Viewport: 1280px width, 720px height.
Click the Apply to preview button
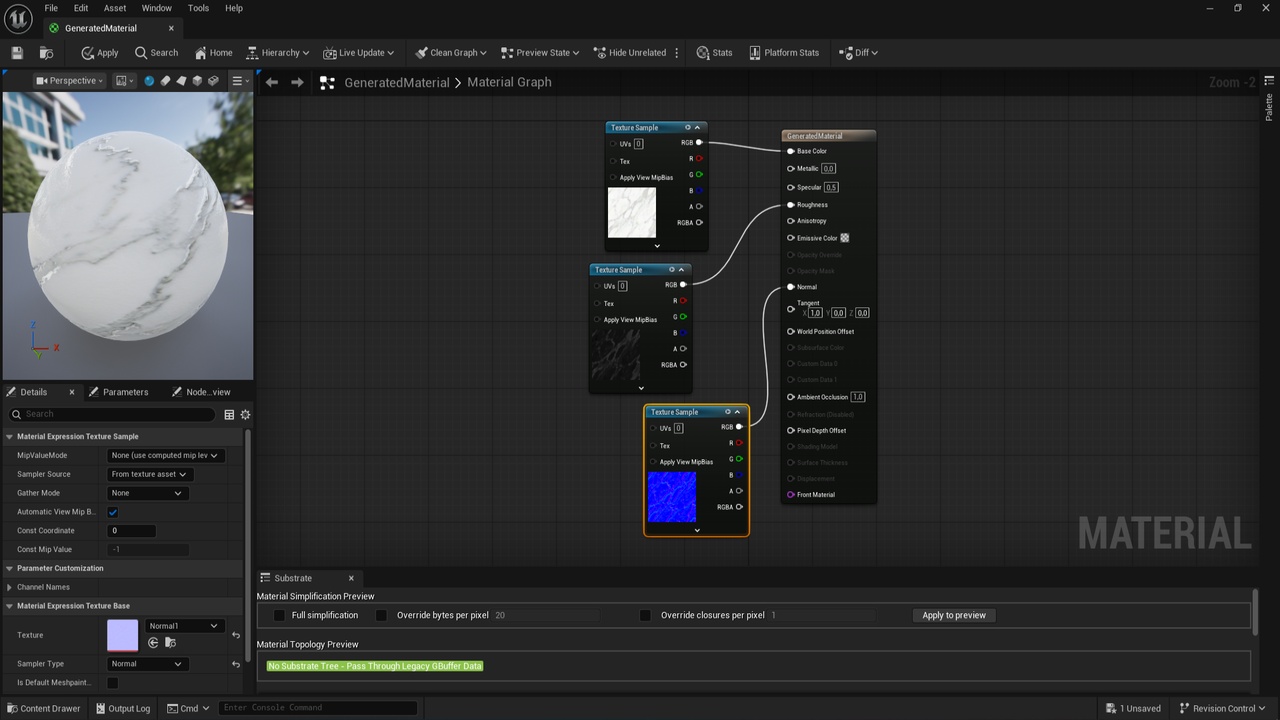pyautogui.click(x=954, y=615)
